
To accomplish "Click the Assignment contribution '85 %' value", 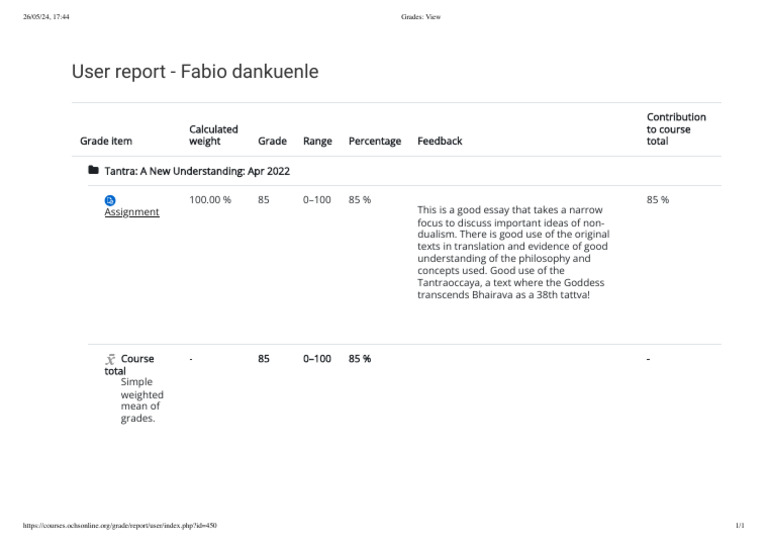I will [657, 200].
